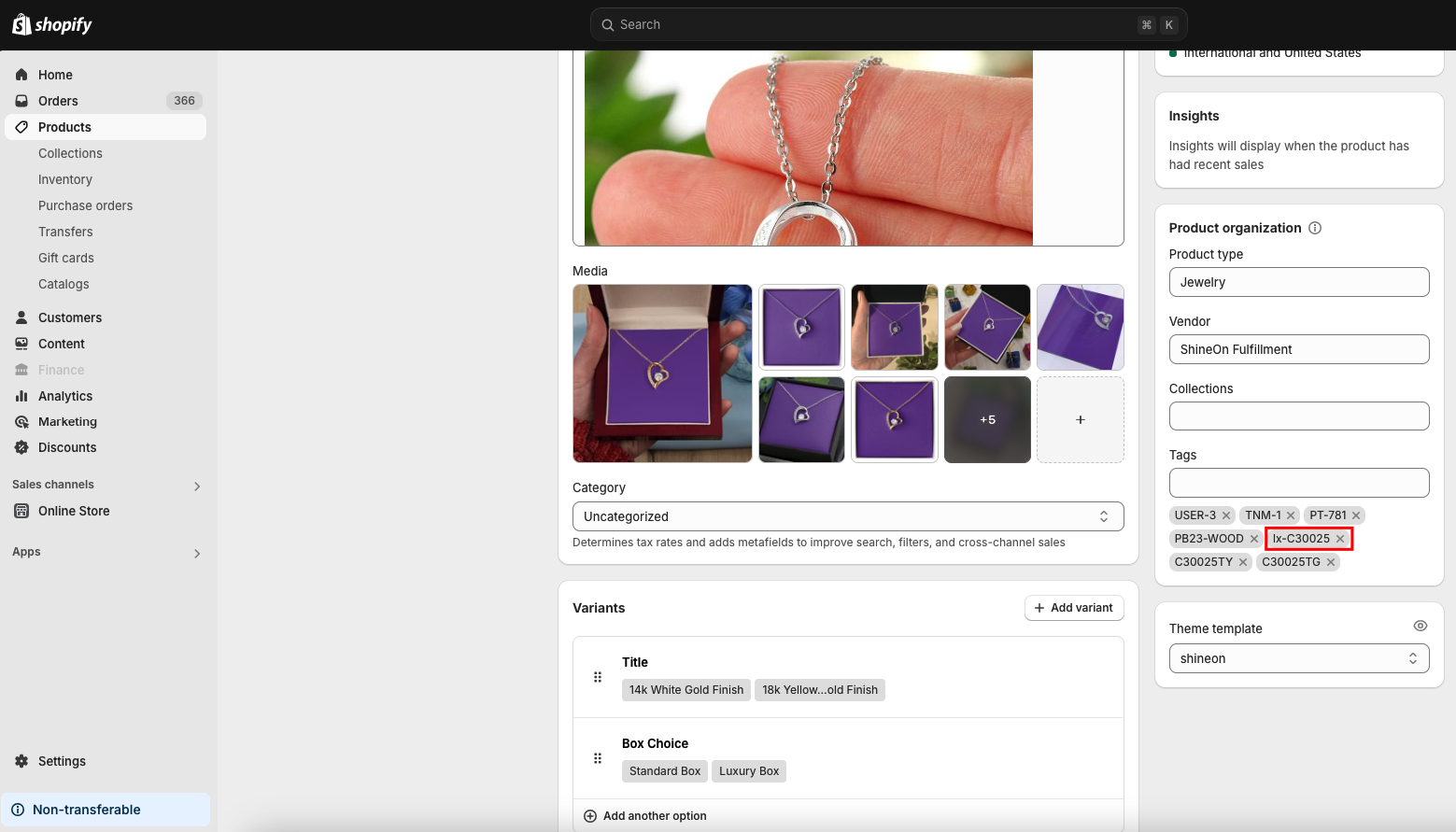
Task: Expand the Sales channels section
Action: (197, 486)
